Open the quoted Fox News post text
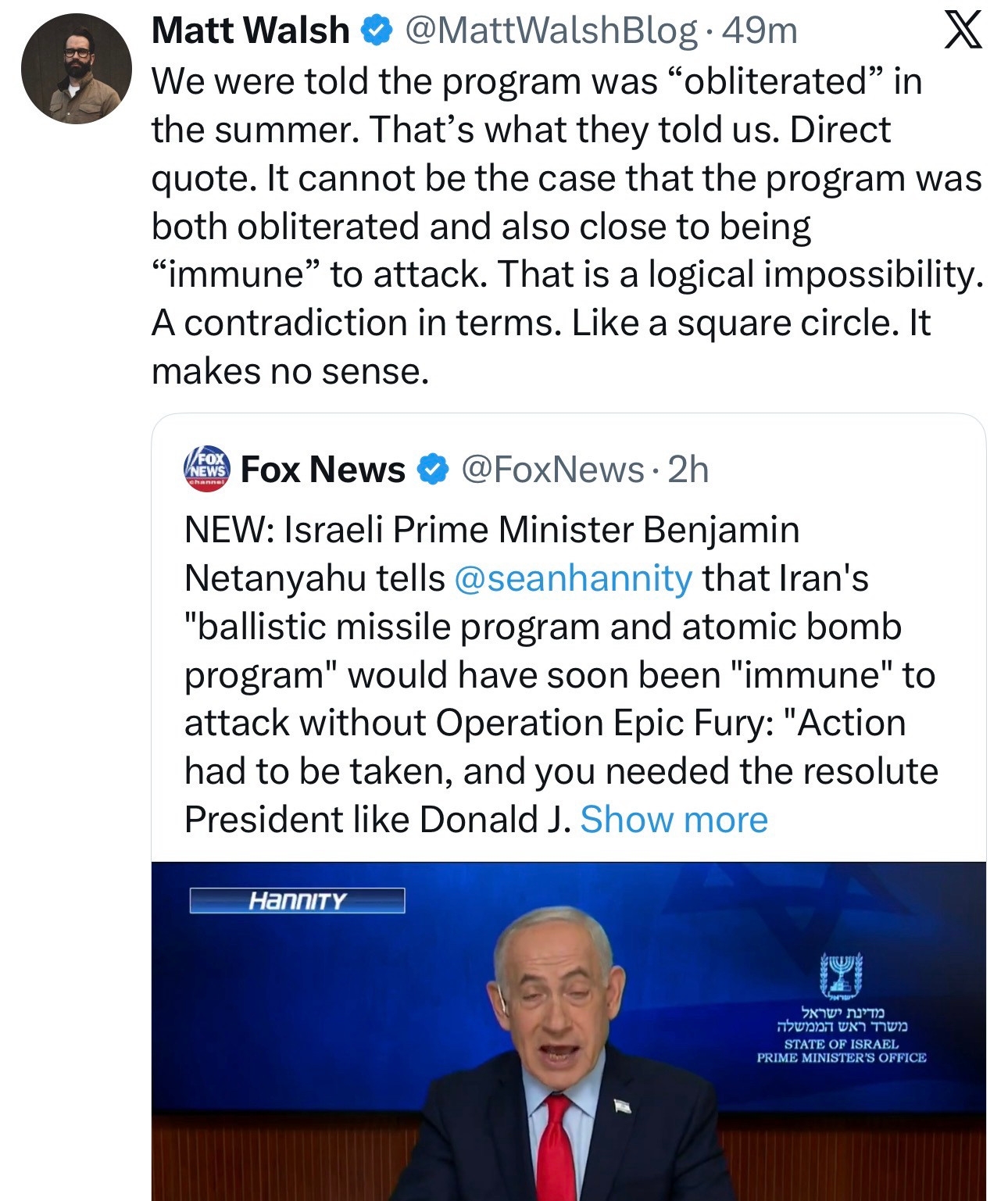Image resolution: width=1008 pixels, height=1201 pixels. [547, 674]
